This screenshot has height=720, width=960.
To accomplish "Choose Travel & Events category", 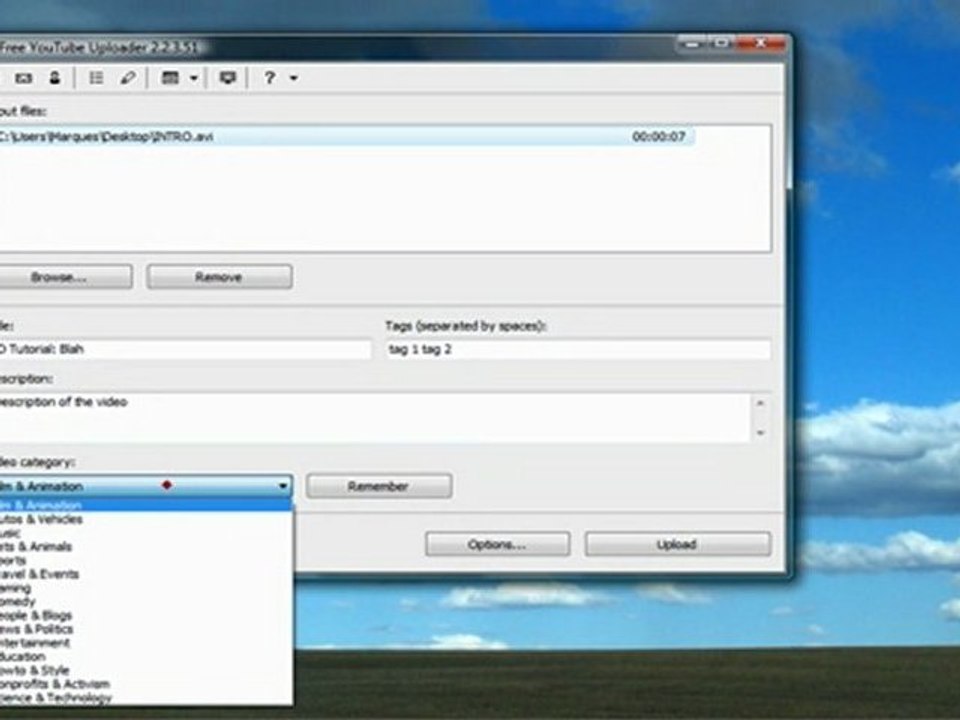I will [x=146, y=574].
